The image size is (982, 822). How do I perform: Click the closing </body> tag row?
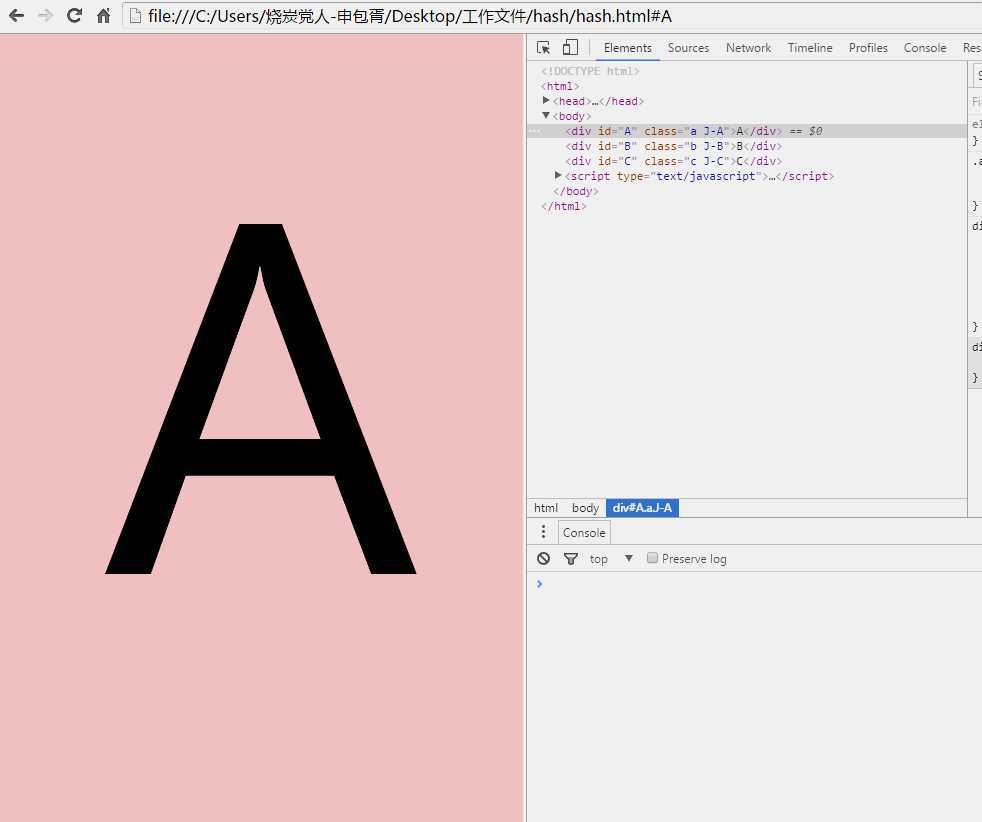(576, 191)
